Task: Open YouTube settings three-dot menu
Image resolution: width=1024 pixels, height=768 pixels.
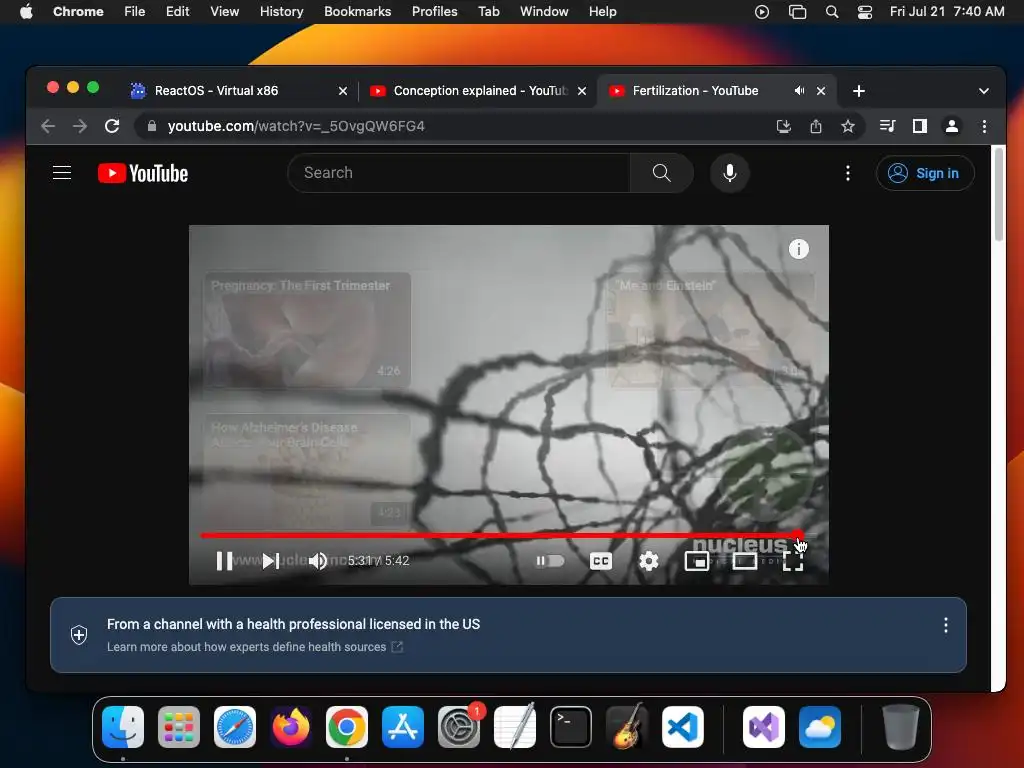Action: (x=848, y=173)
